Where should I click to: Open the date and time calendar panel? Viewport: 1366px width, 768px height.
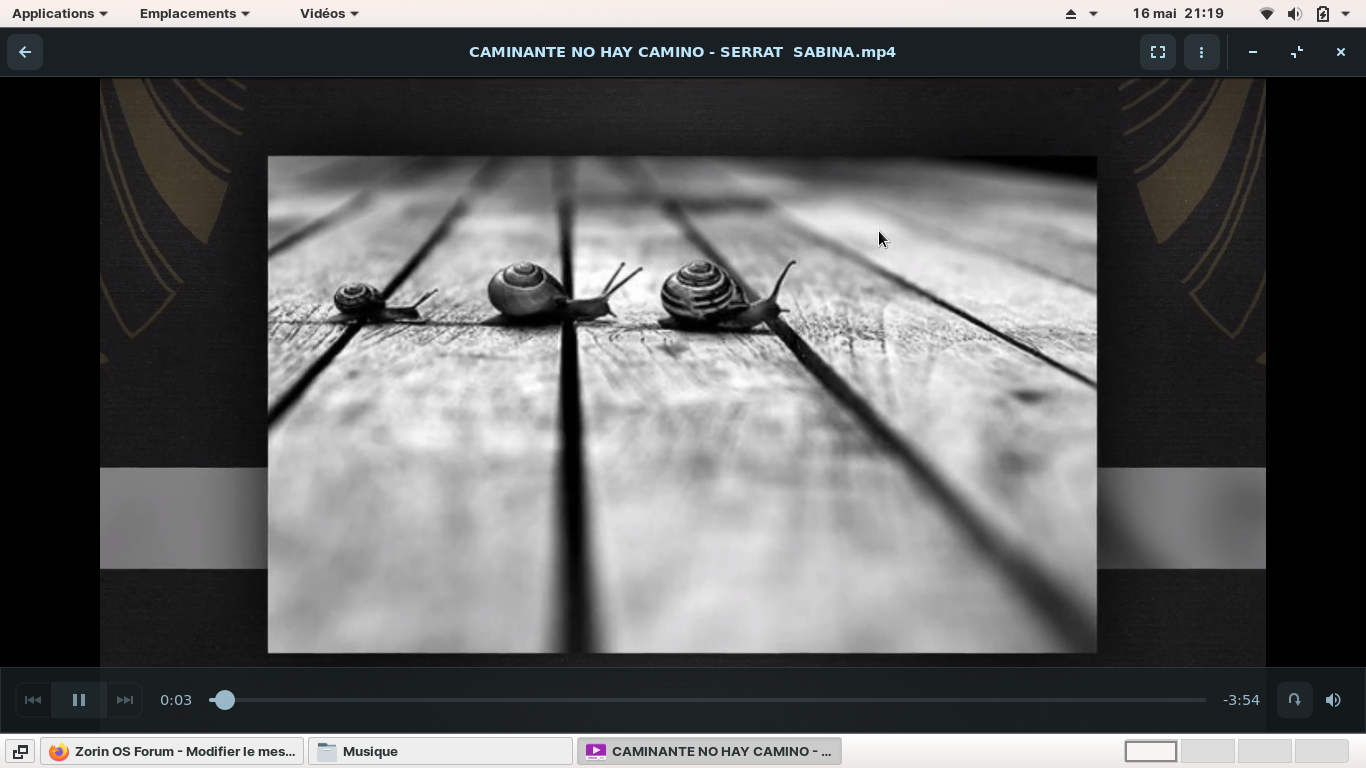[x=1177, y=13]
